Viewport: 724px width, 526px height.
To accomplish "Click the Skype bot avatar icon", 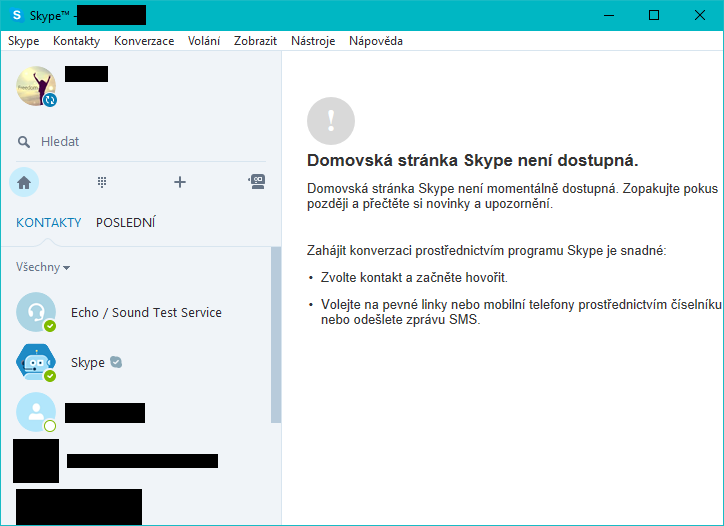I will coord(36,362).
